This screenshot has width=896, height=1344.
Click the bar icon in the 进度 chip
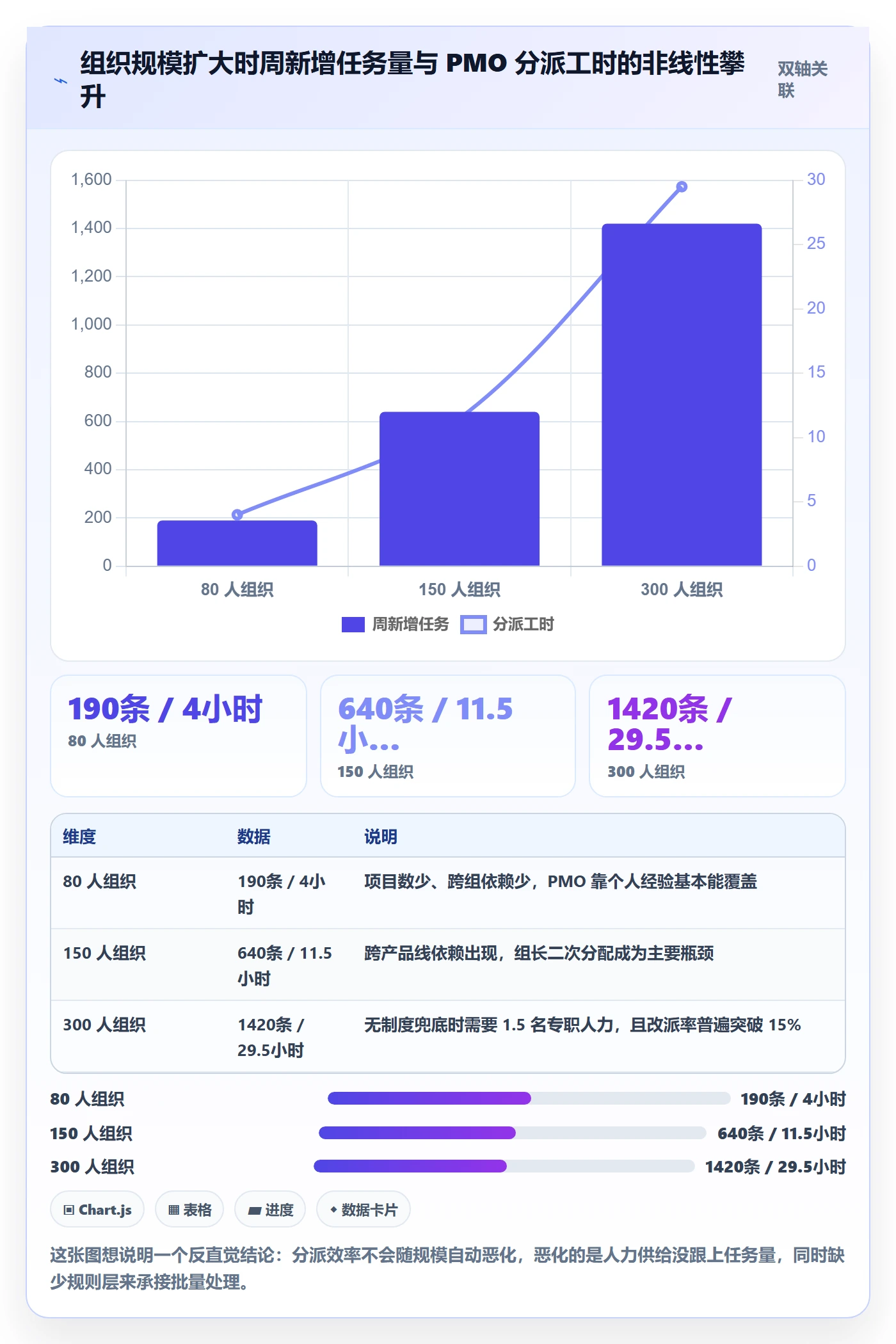pos(254,1210)
